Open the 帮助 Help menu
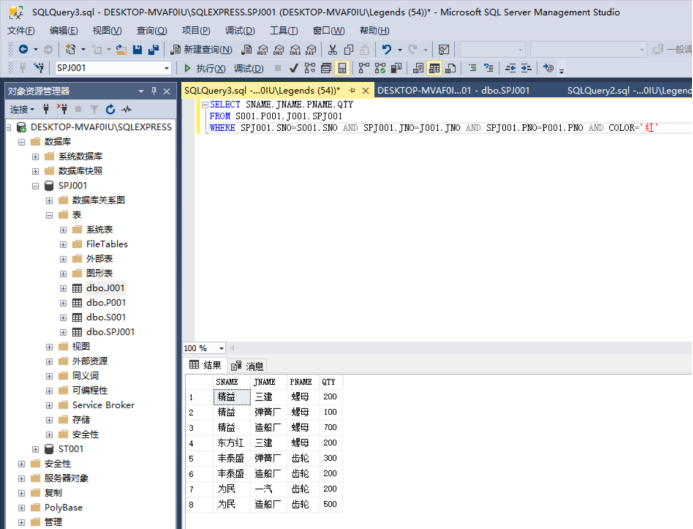The image size is (693, 529). click(374, 30)
